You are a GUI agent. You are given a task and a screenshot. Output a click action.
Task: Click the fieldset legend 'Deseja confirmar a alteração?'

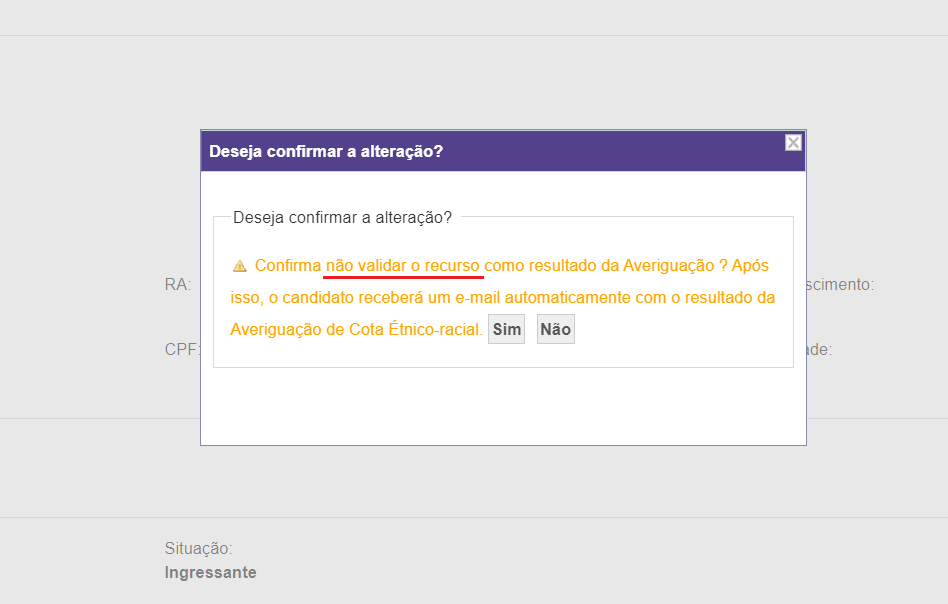coord(342,217)
